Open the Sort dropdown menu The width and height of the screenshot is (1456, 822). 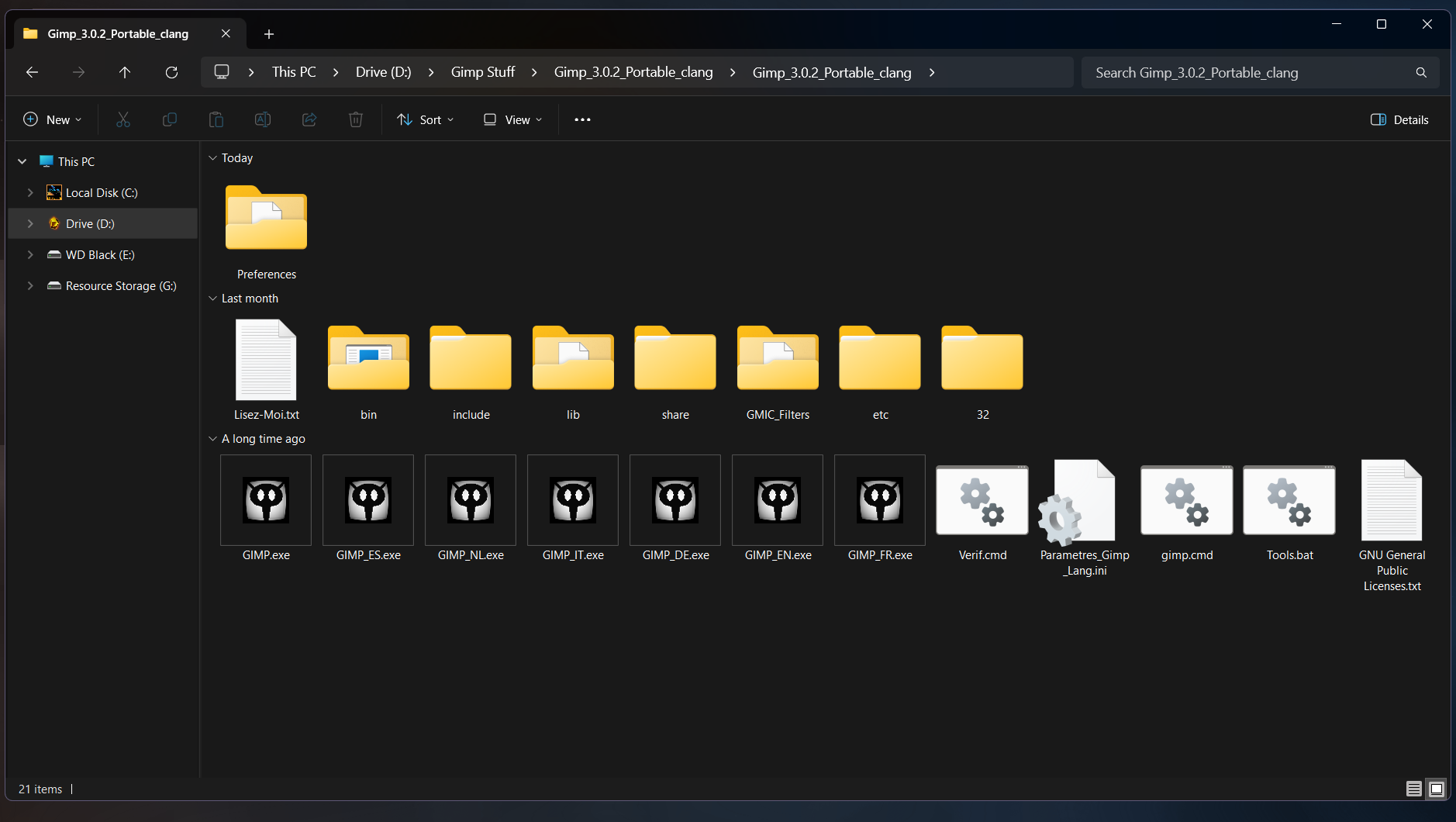426,119
